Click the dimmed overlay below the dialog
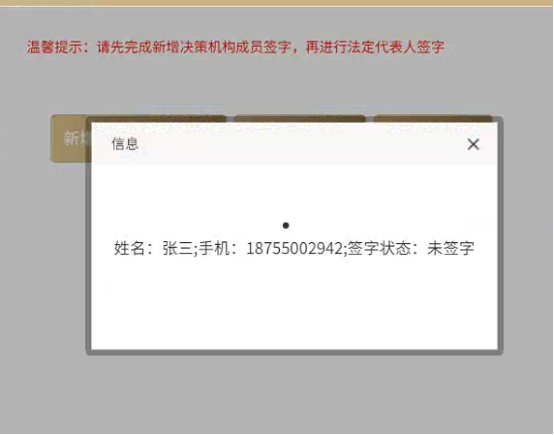Screen dimensions: 554x435 pyautogui.click(x=277, y=392)
